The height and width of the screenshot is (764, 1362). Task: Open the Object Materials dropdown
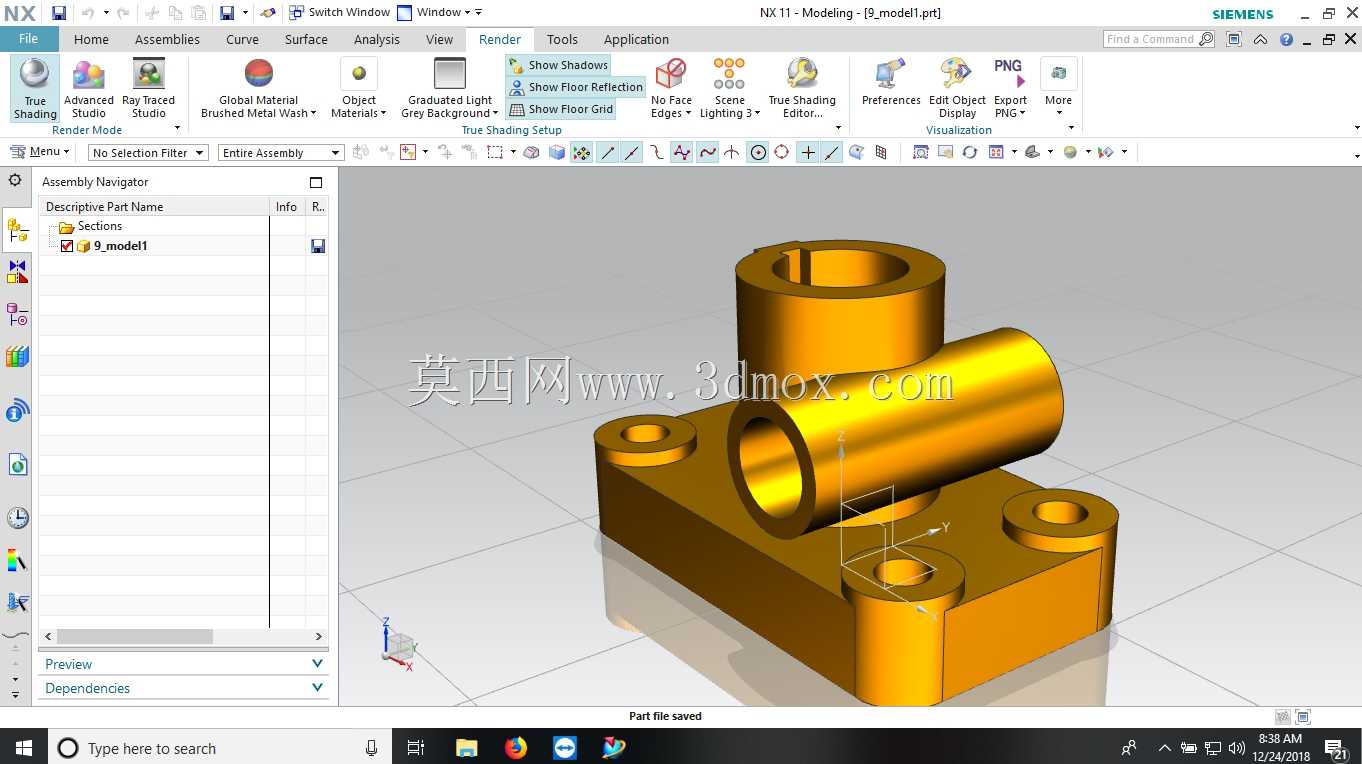point(359,88)
